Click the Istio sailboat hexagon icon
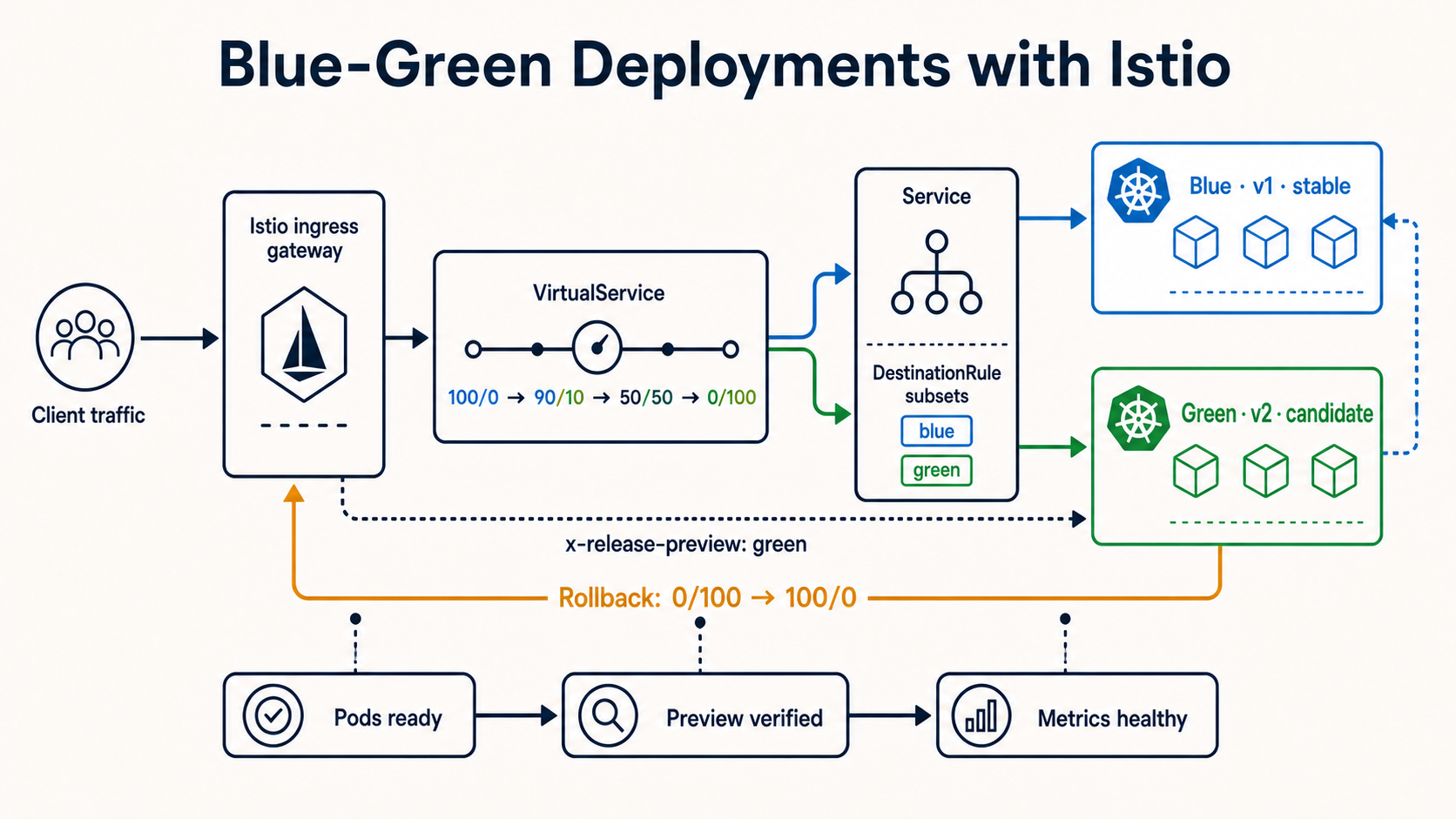 coord(304,345)
